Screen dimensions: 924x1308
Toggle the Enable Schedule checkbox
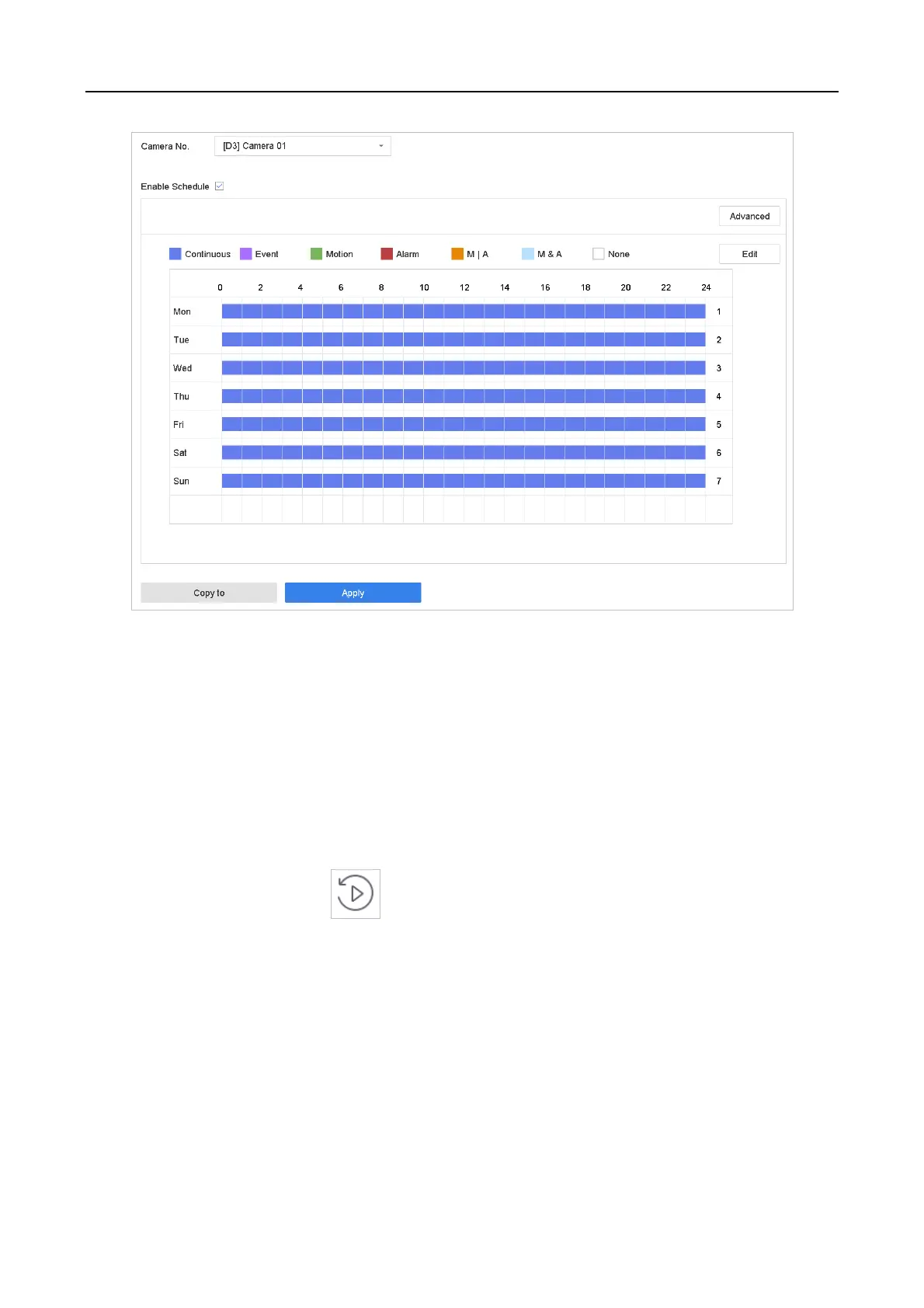[220, 186]
